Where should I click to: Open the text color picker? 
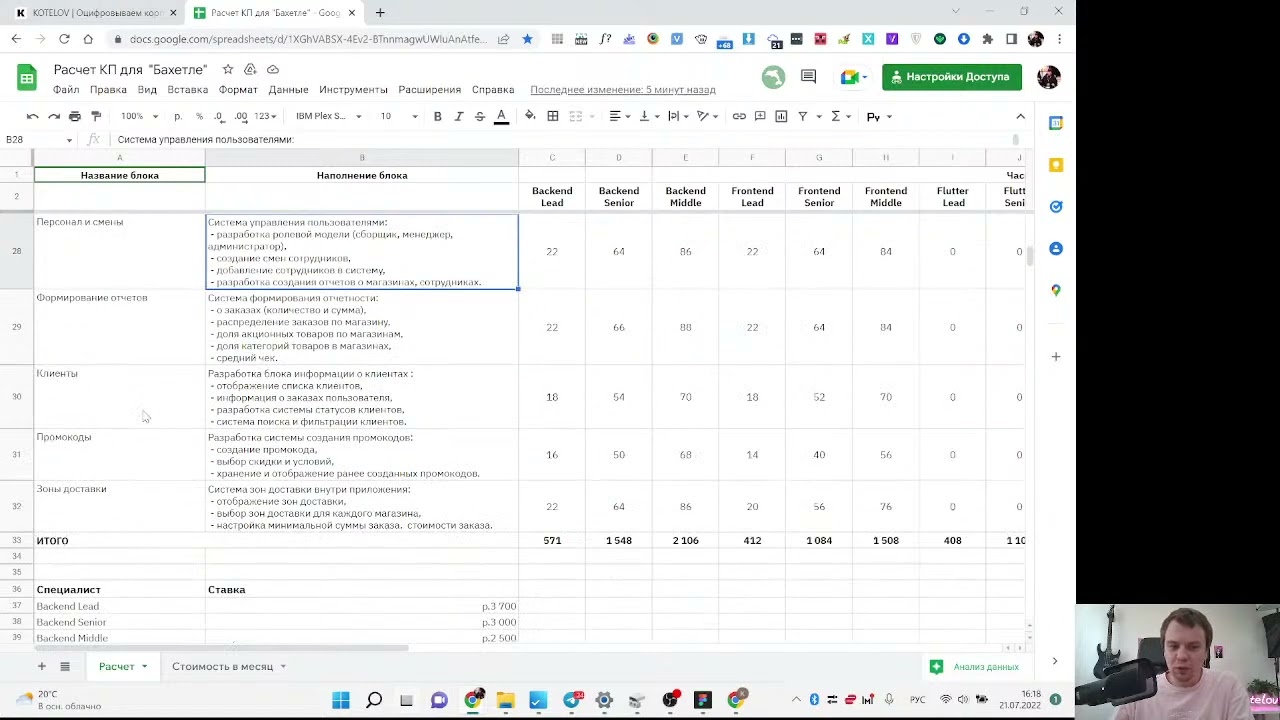(x=501, y=116)
